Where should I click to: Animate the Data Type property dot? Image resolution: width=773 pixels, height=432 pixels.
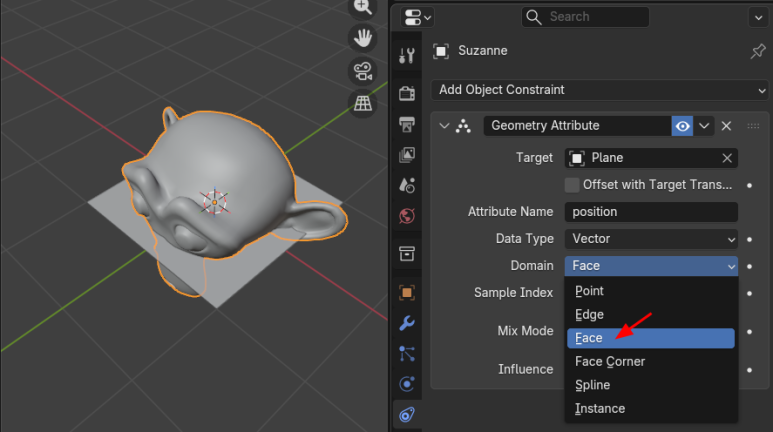point(749,239)
